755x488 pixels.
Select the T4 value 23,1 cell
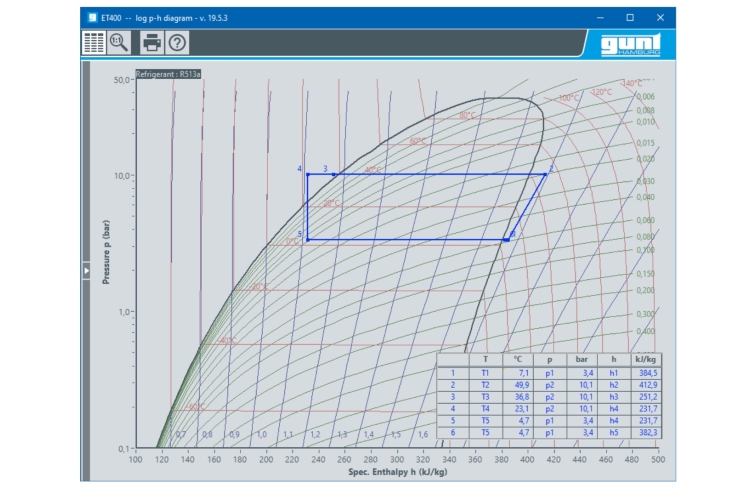[x=518, y=409]
